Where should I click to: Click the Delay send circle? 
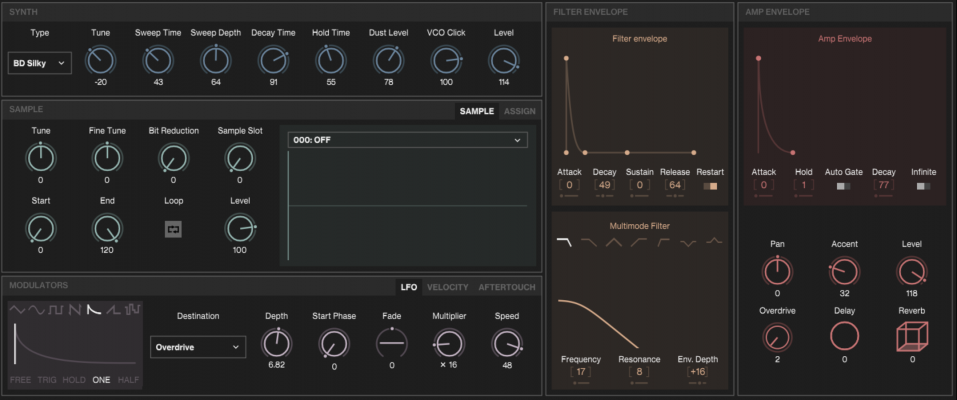pyautogui.click(x=845, y=336)
